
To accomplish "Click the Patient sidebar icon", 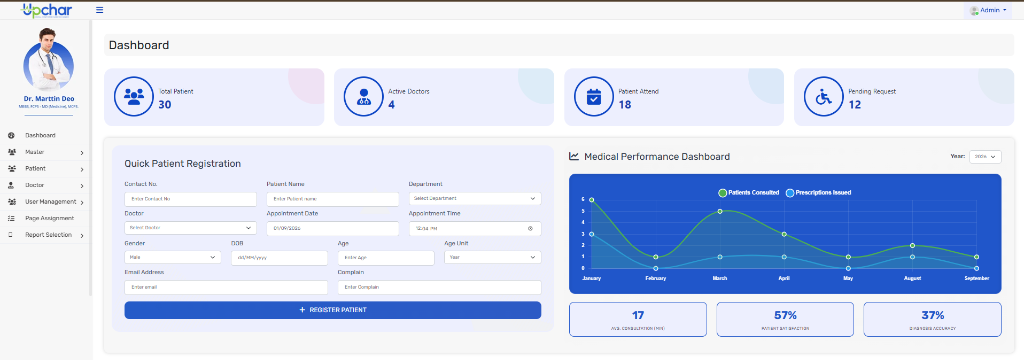I will [x=12, y=169].
